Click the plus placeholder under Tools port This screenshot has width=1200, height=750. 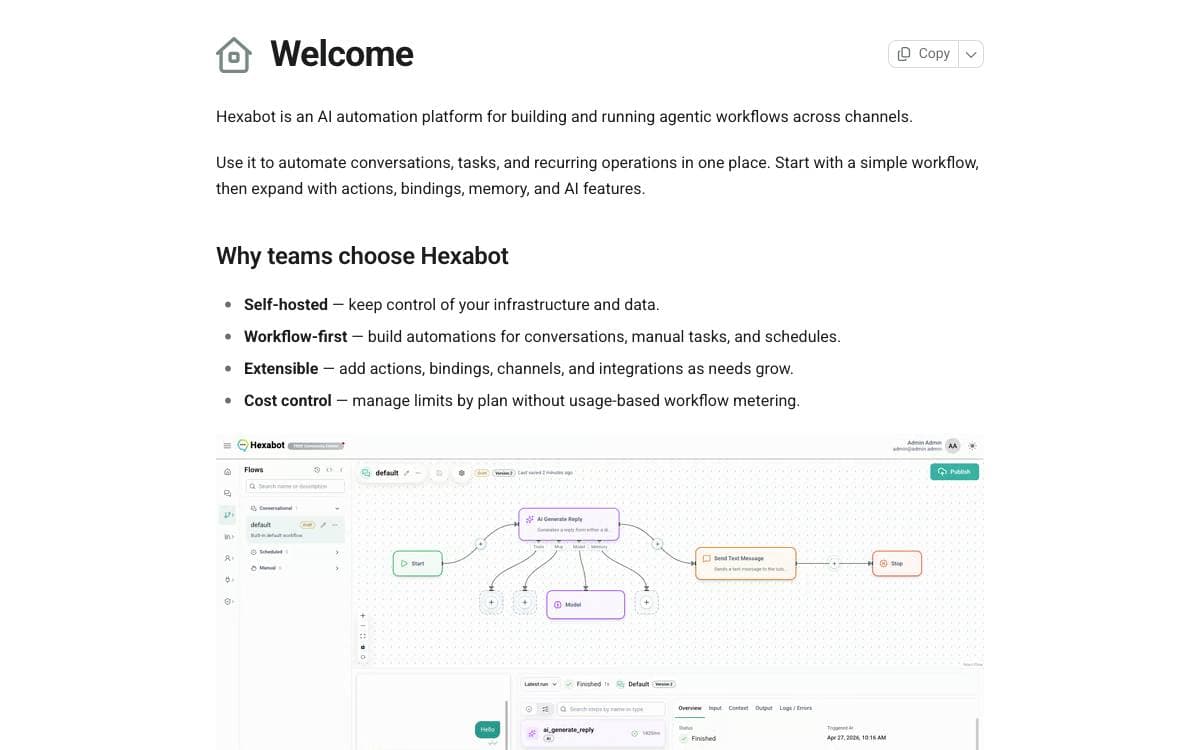point(491,602)
